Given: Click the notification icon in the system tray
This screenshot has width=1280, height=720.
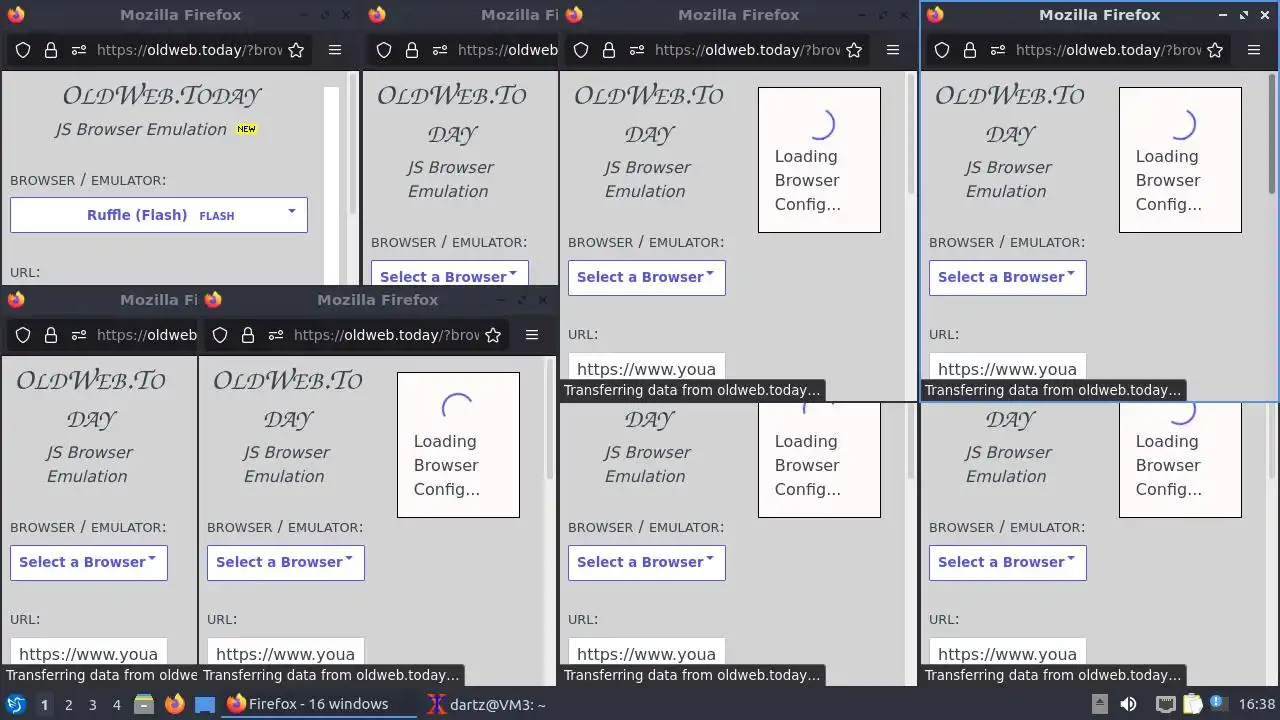Looking at the screenshot, I should pyautogui.click(x=1217, y=704).
